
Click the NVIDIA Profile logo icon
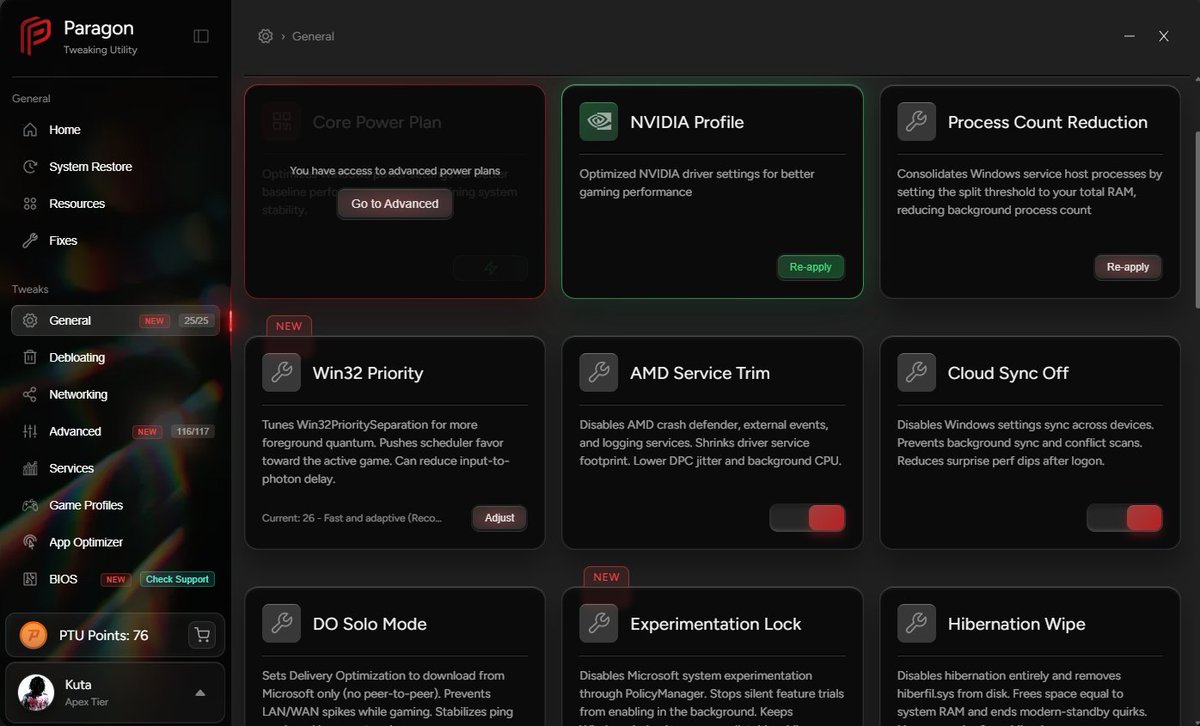(x=598, y=122)
